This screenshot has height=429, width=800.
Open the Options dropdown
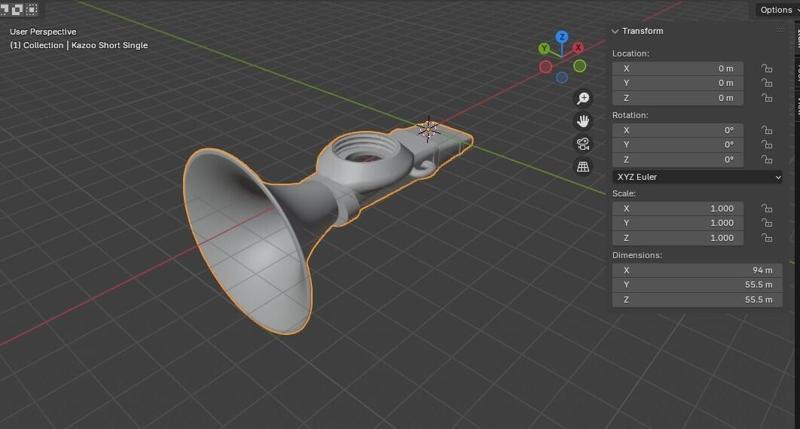(x=778, y=10)
